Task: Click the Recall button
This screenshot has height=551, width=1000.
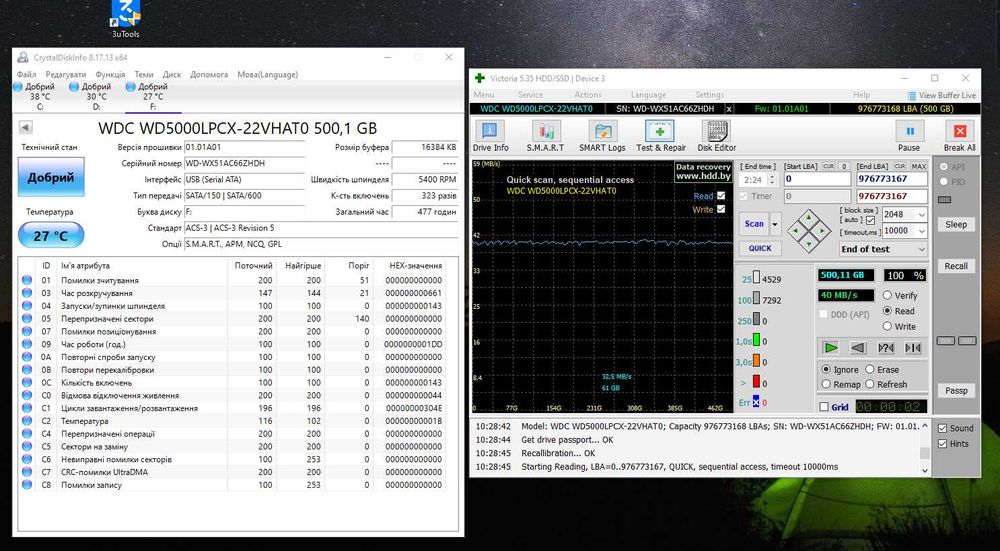Action: coord(956,266)
